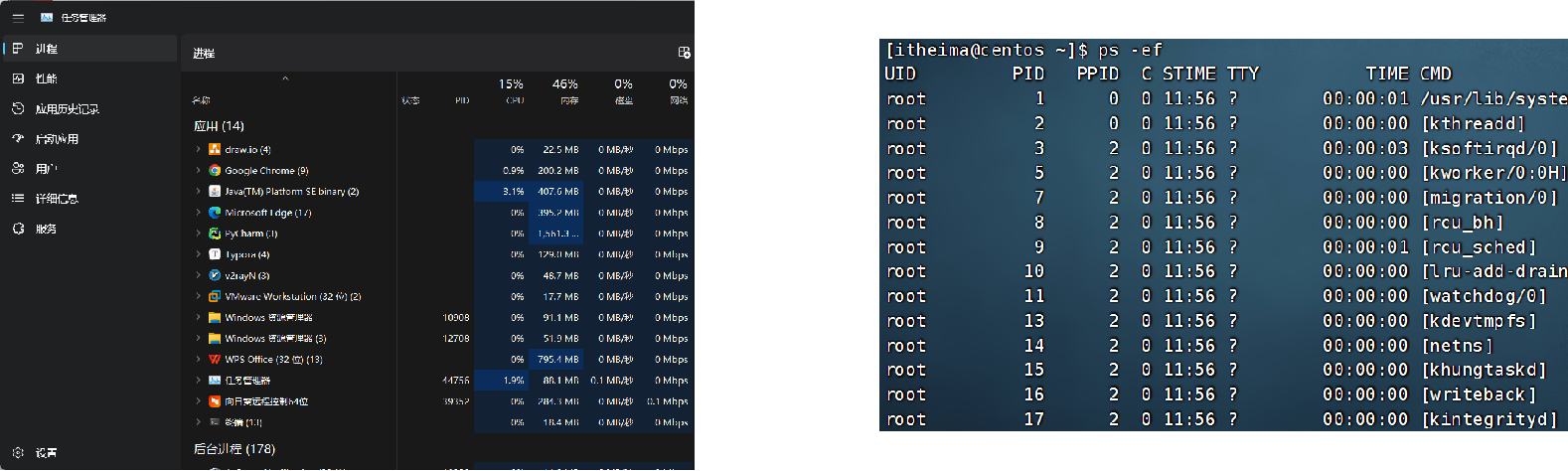Select the 任务管理器 process row icon

215,380
